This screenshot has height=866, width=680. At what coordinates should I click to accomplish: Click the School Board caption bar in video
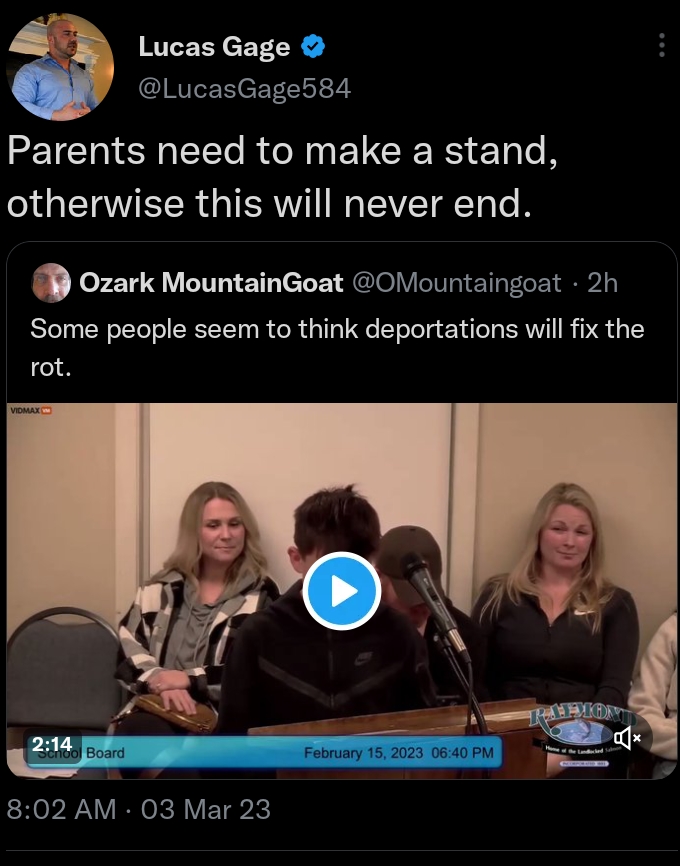click(265, 752)
